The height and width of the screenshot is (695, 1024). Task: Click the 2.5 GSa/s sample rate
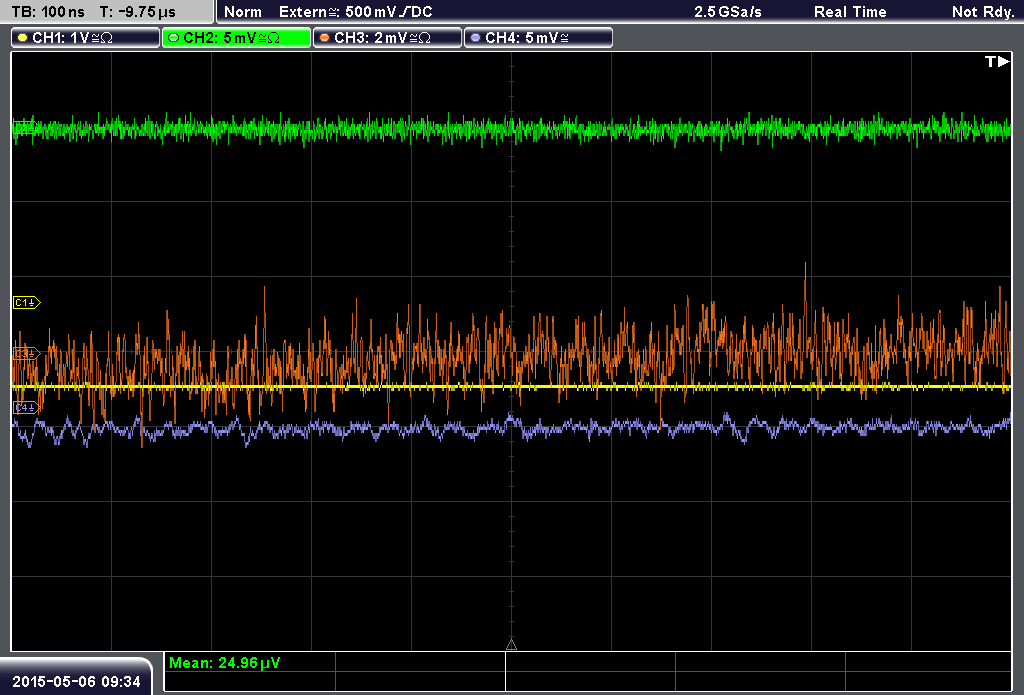tap(728, 12)
